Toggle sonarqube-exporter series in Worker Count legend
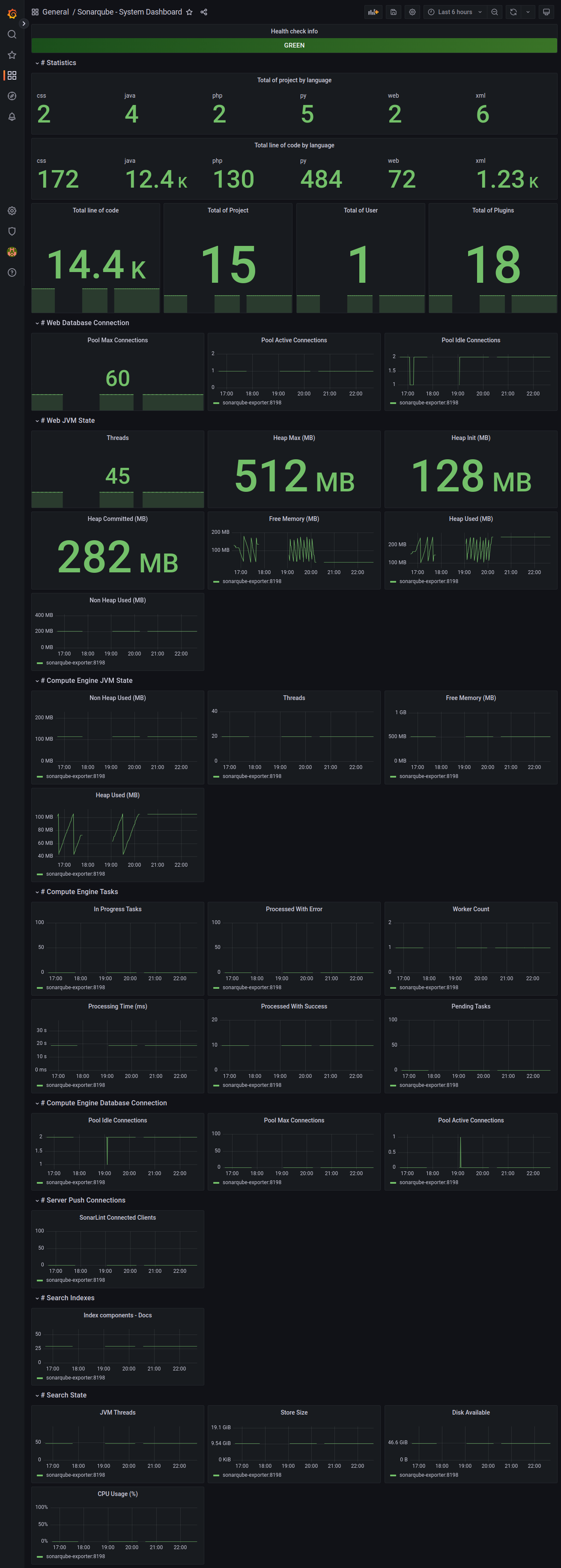The height and width of the screenshot is (1568, 561). [x=429, y=987]
